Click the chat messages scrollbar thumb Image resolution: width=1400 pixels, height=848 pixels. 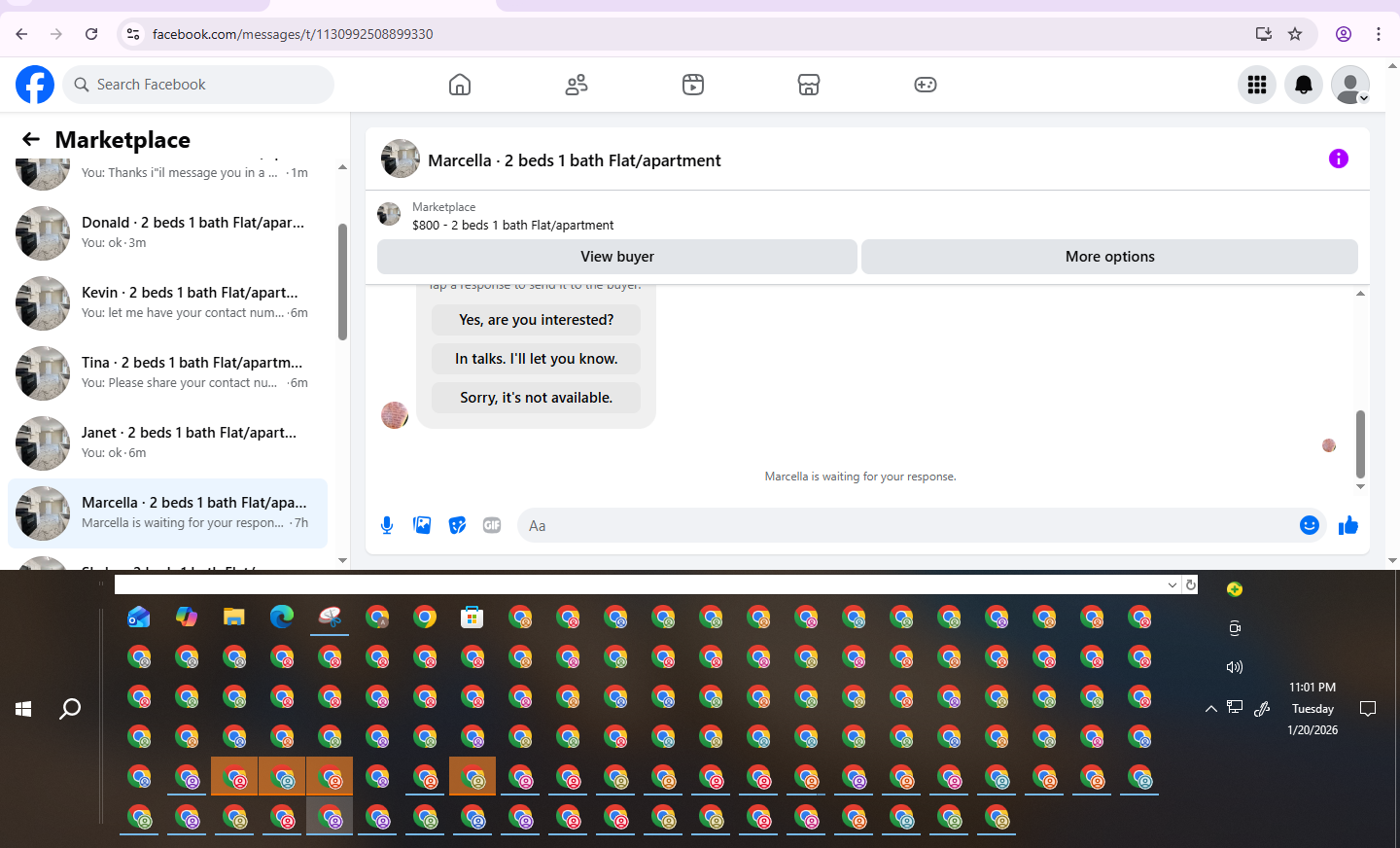pos(1360,443)
